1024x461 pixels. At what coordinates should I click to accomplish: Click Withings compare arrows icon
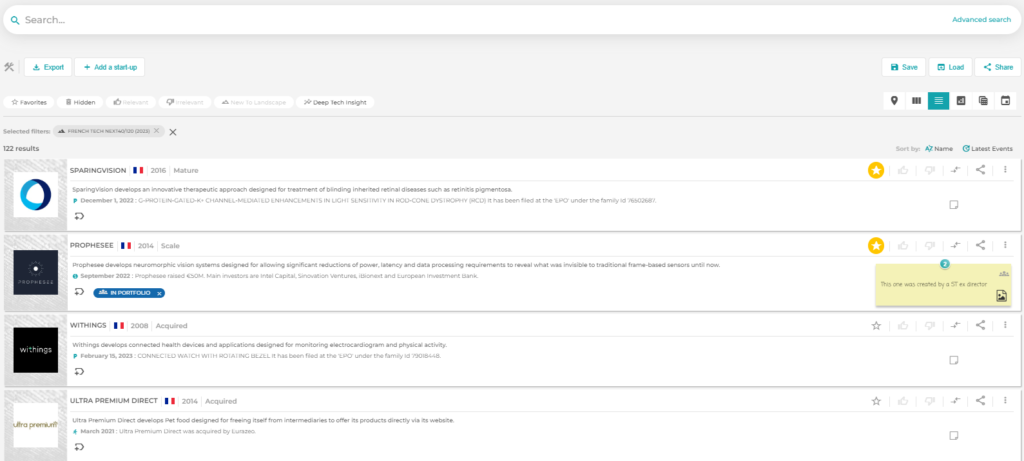[955, 325]
